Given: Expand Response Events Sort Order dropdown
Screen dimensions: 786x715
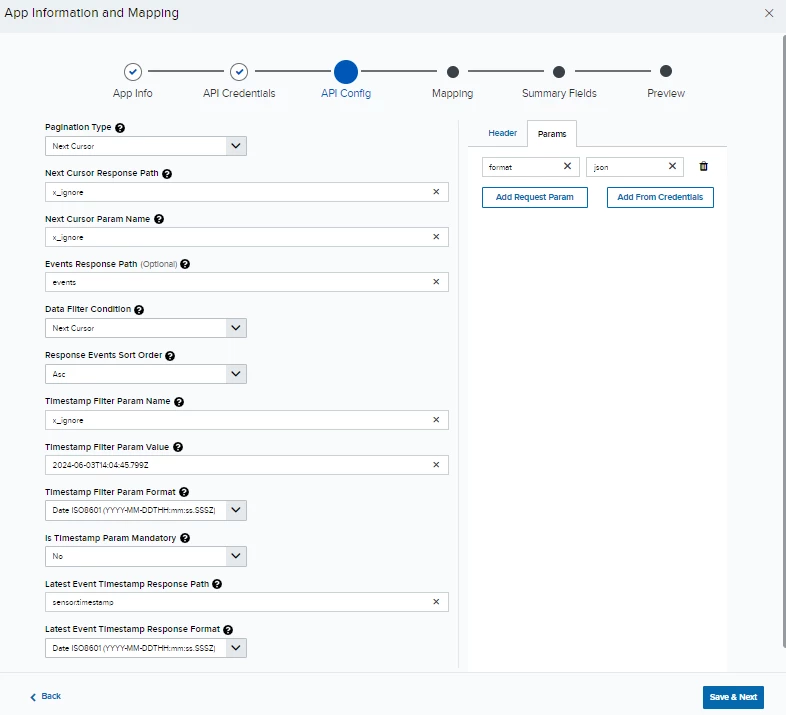Looking at the screenshot, I should click(146, 374).
